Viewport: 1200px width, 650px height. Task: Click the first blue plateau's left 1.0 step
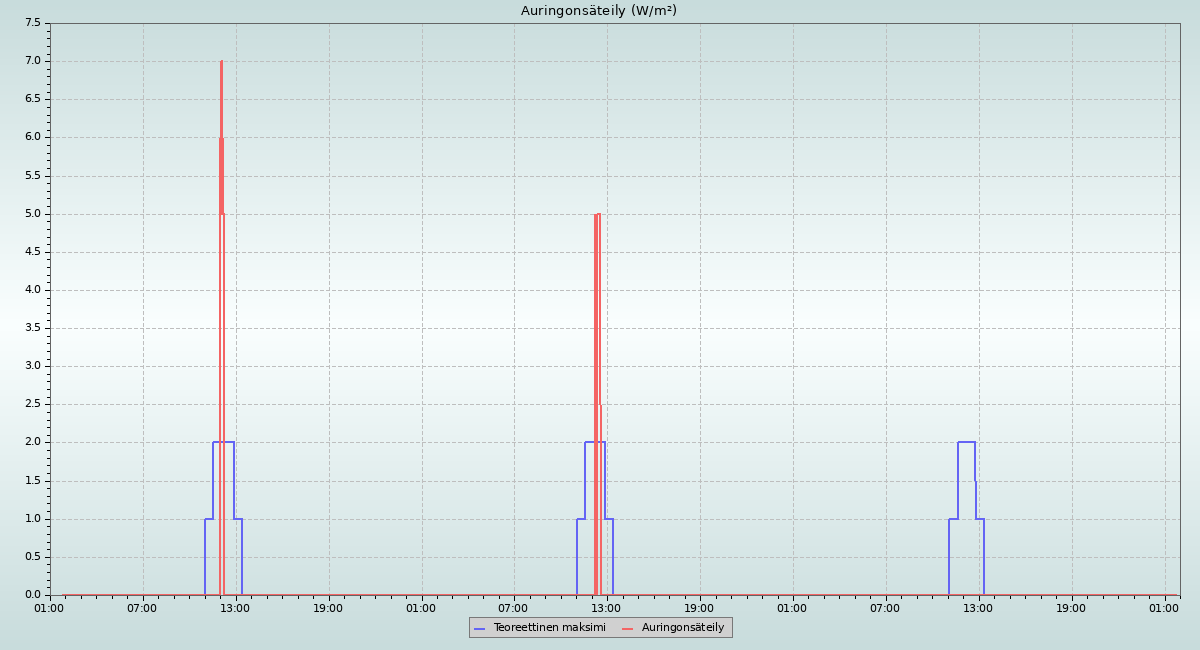pos(209,519)
